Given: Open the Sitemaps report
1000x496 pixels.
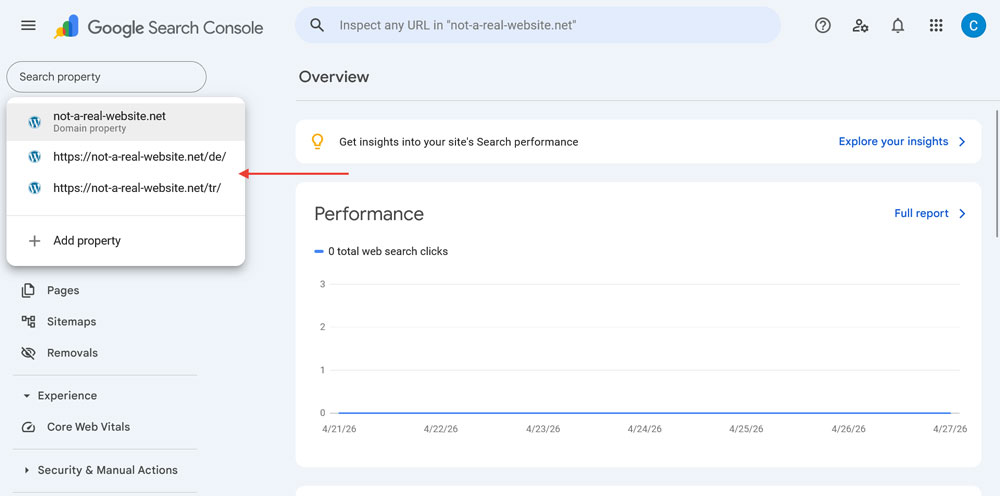Looking at the screenshot, I should click(x=71, y=321).
